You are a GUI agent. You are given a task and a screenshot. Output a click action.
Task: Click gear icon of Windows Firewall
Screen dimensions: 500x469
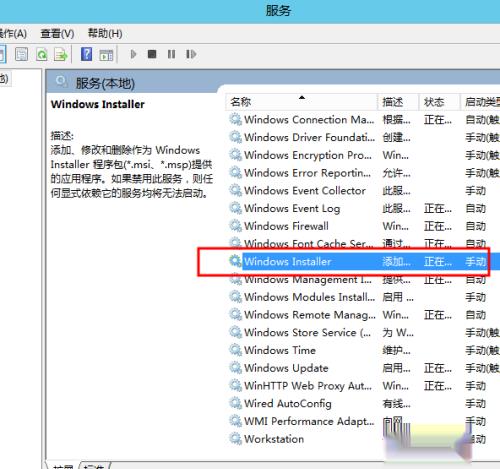tap(236, 226)
